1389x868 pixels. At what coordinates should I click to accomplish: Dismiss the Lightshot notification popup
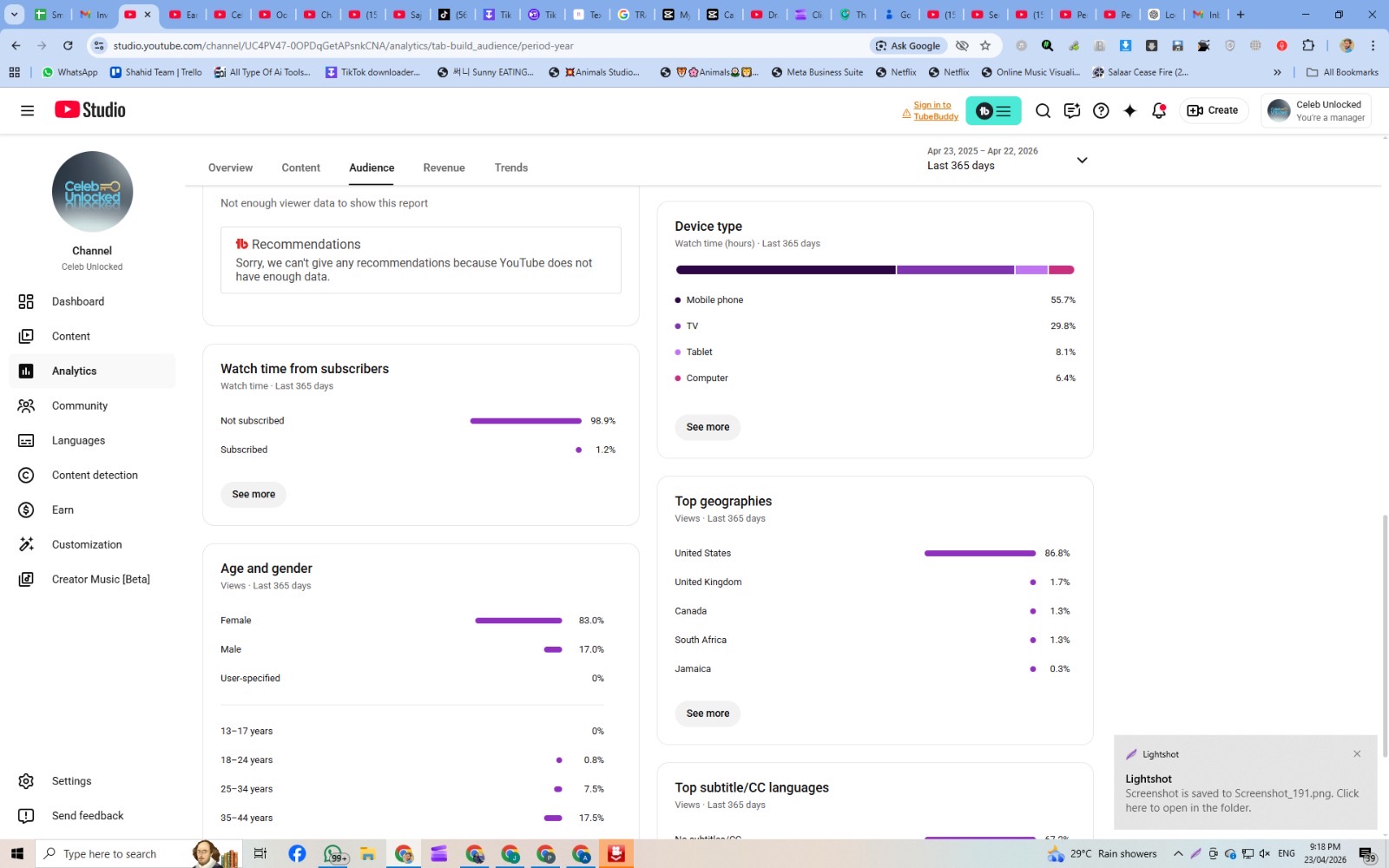coord(1357,753)
